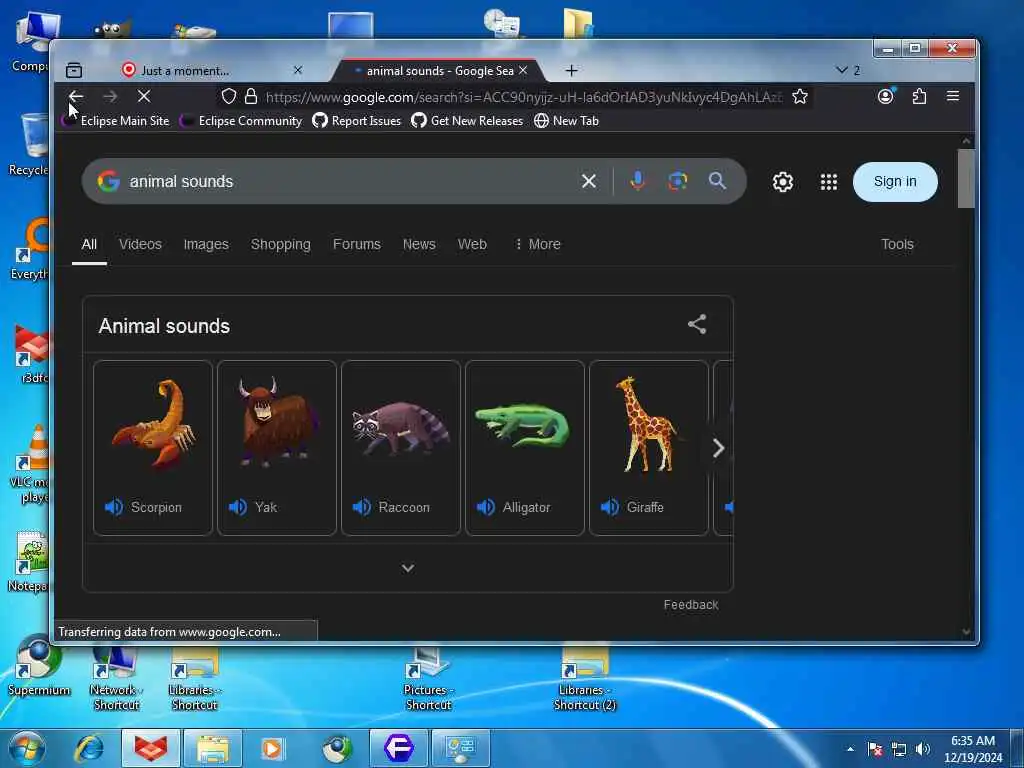Play the Raccoon sound
This screenshot has height=768, width=1024.
pyautogui.click(x=362, y=507)
